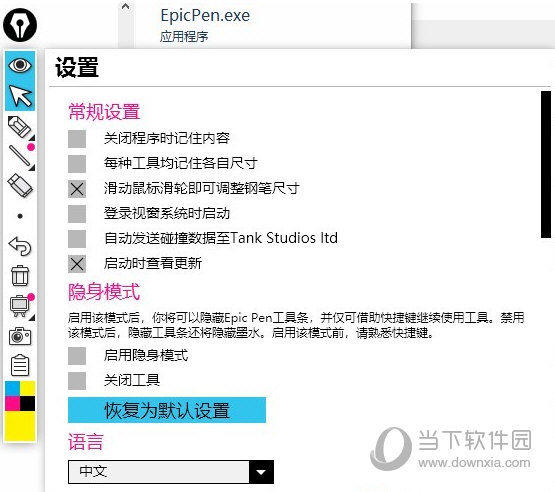Click the camera screenshot icon

click(x=20, y=336)
